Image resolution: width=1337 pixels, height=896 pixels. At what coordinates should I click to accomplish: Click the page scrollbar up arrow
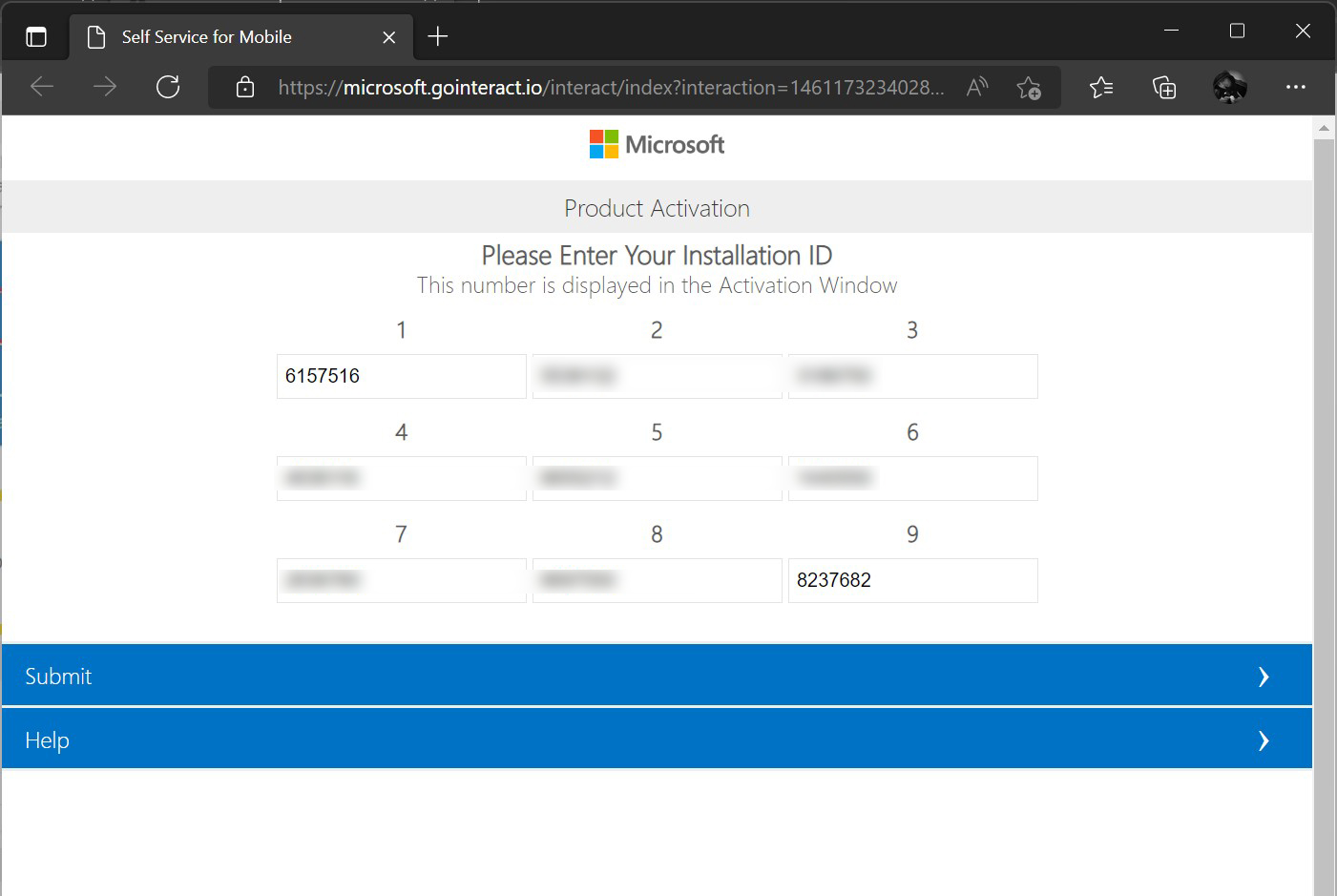coord(1324,127)
